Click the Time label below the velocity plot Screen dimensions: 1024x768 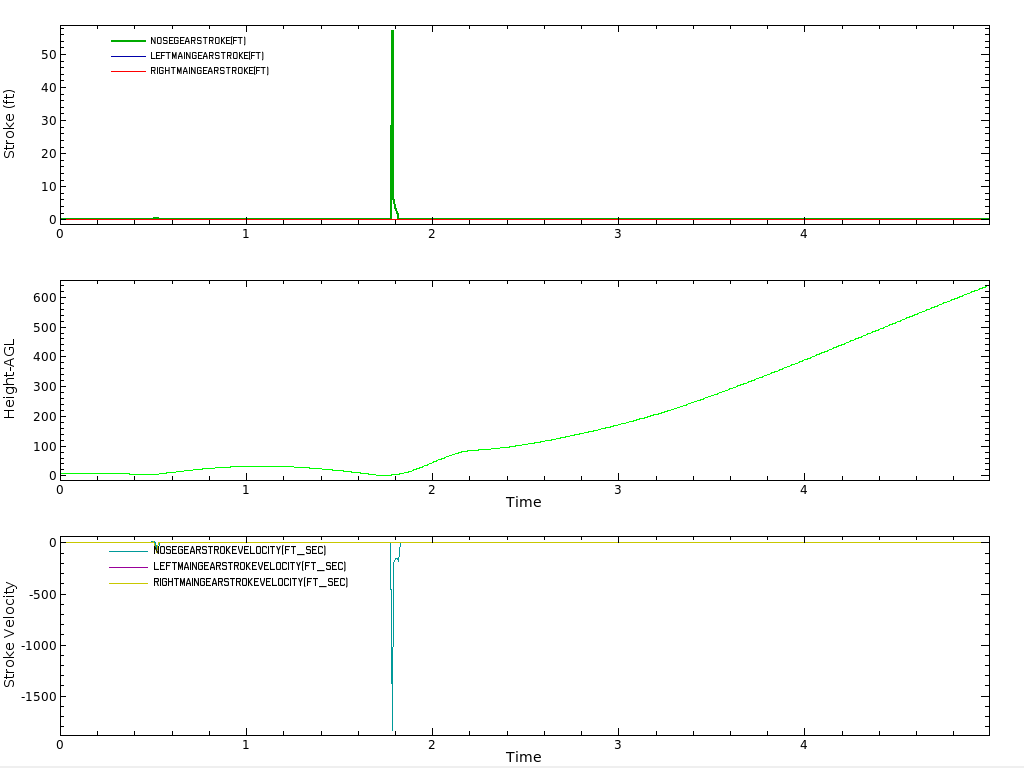tap(523, 757)
